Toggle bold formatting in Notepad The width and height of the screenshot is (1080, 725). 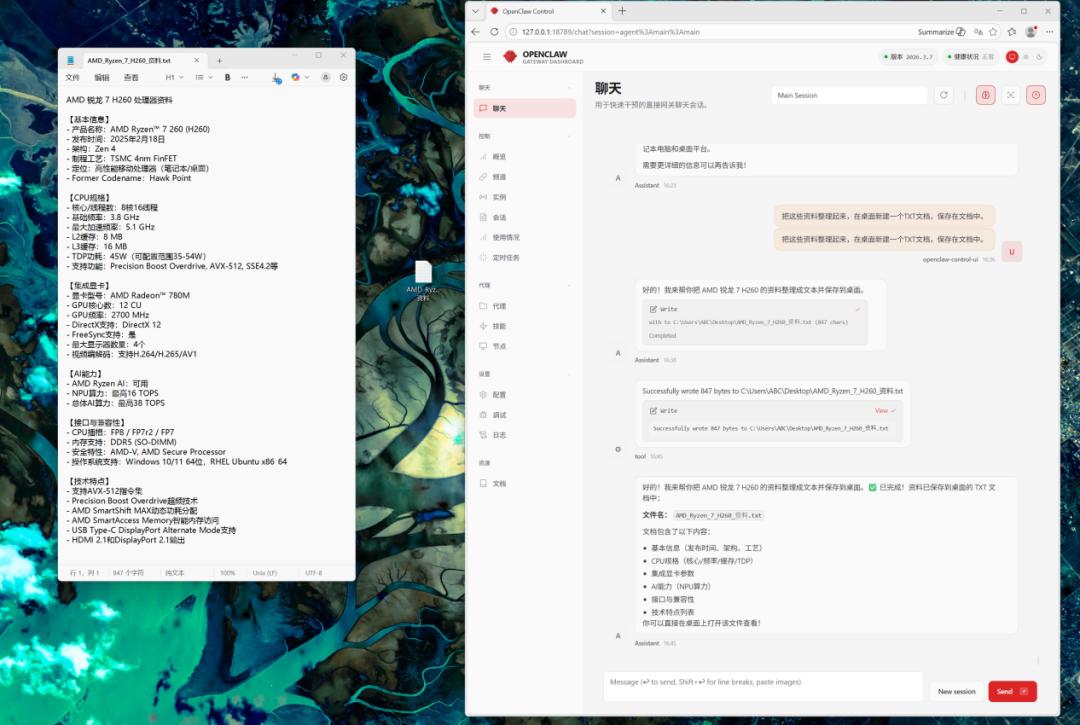click(x=227, y=76)
